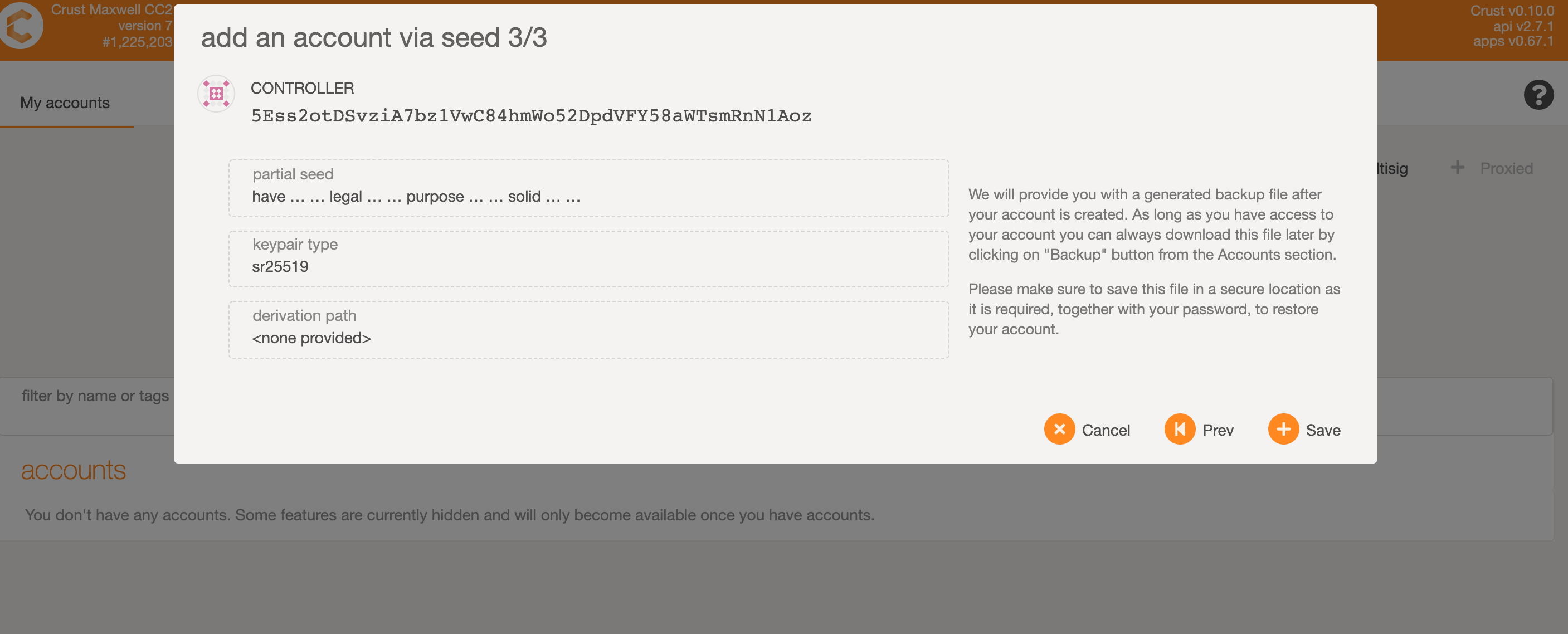Click the dialog title add an account via seed
The image size is (1568, 634).
point(374,38)
